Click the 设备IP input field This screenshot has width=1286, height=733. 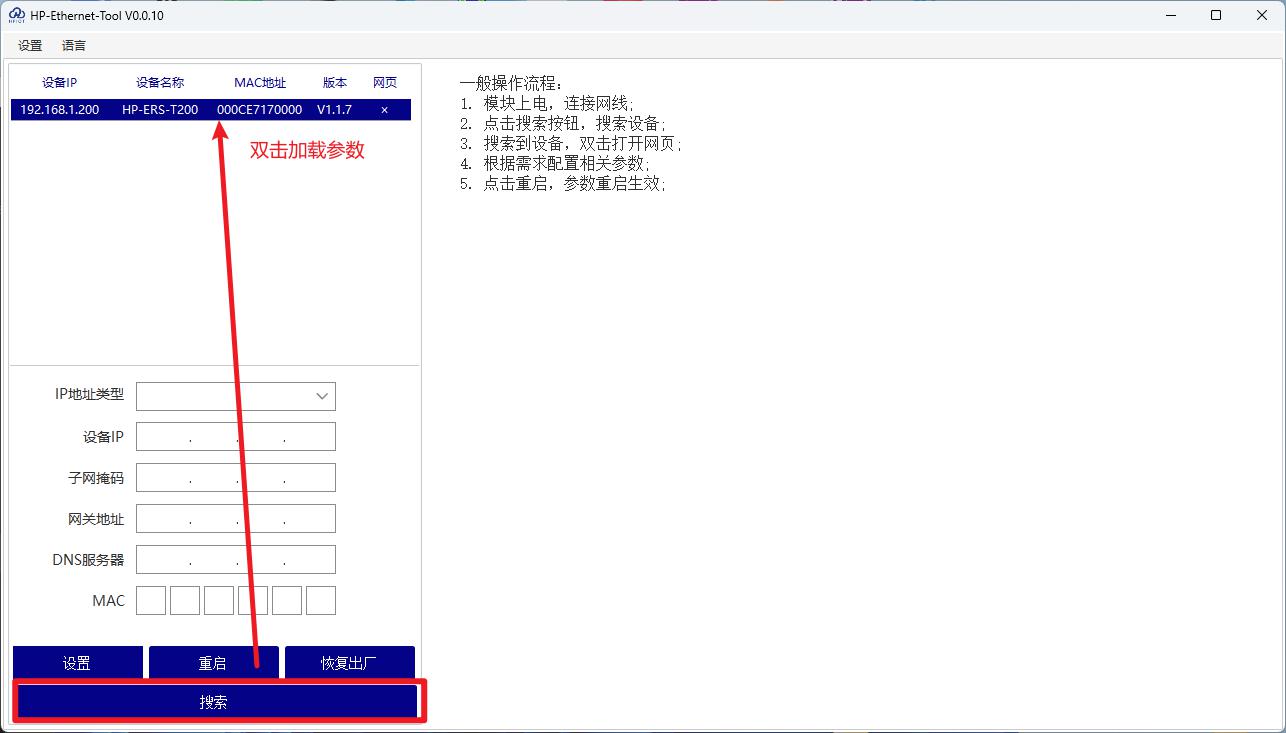pyautogui.click(x=235, y=436)
